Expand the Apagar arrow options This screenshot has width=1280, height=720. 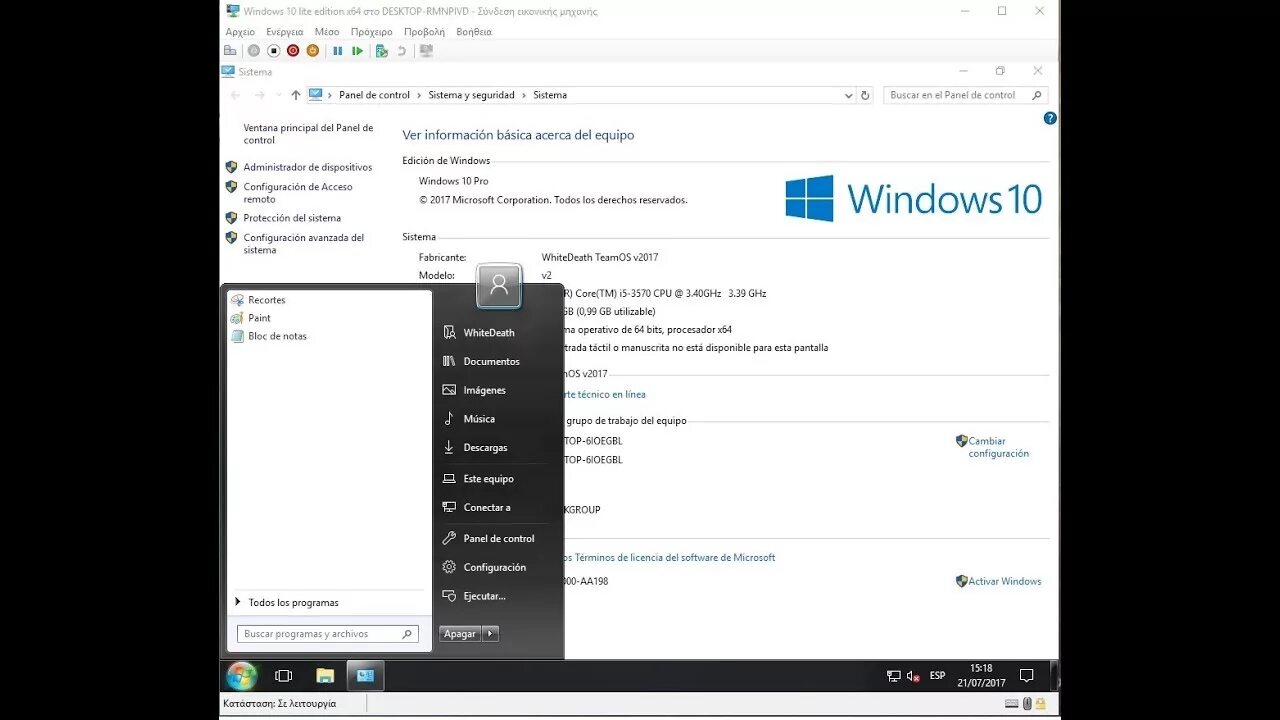point(490,634)
